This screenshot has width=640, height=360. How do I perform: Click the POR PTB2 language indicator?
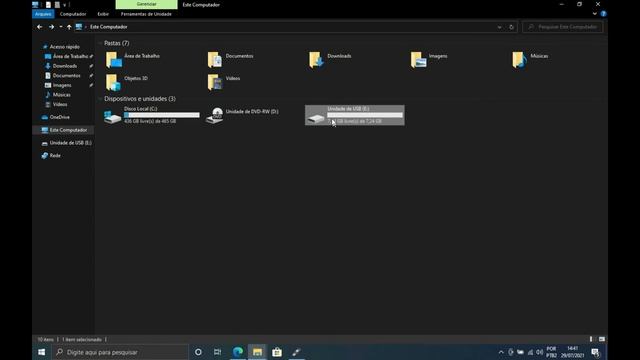(551, 352)
